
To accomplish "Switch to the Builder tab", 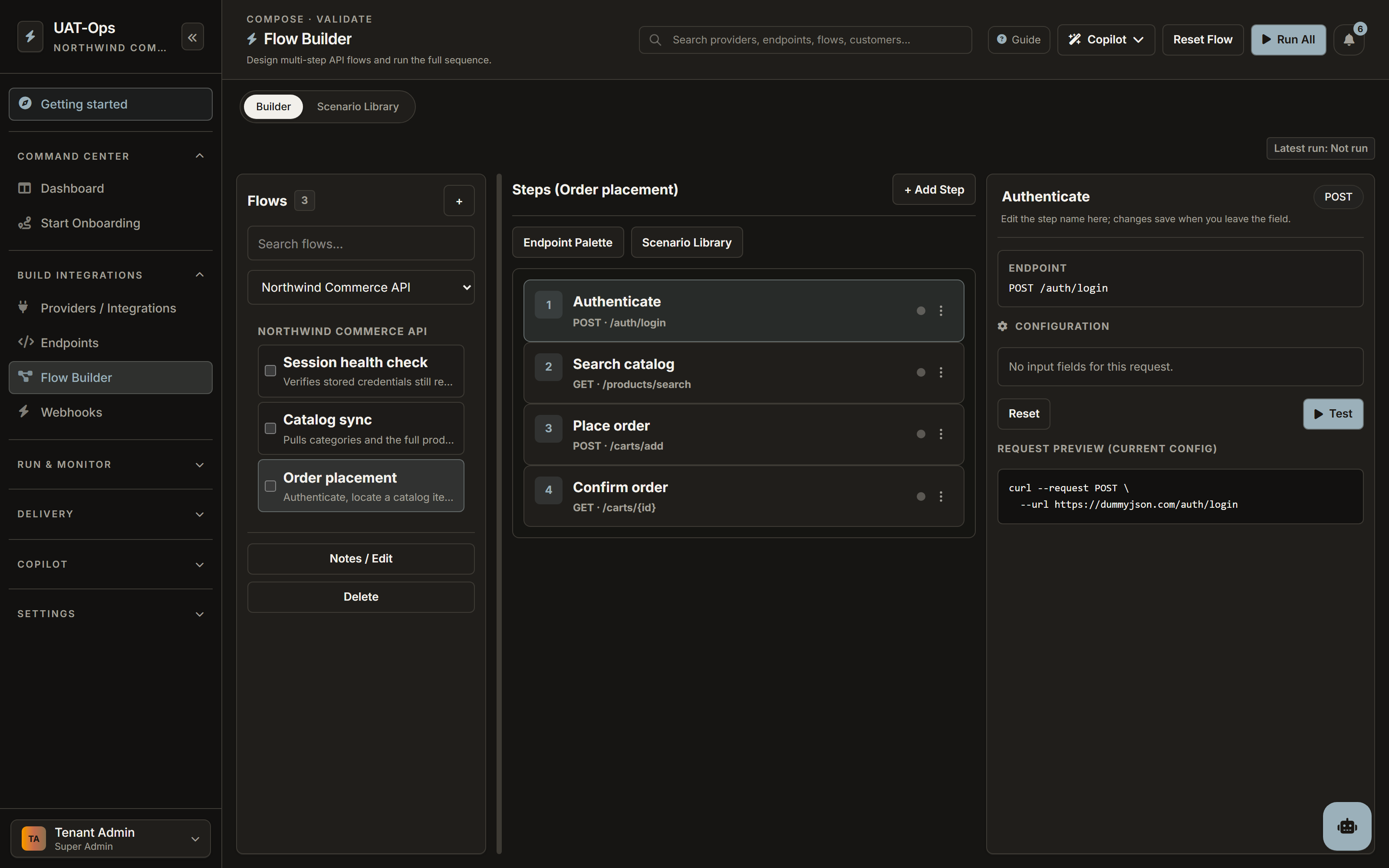I will (273, 107).
